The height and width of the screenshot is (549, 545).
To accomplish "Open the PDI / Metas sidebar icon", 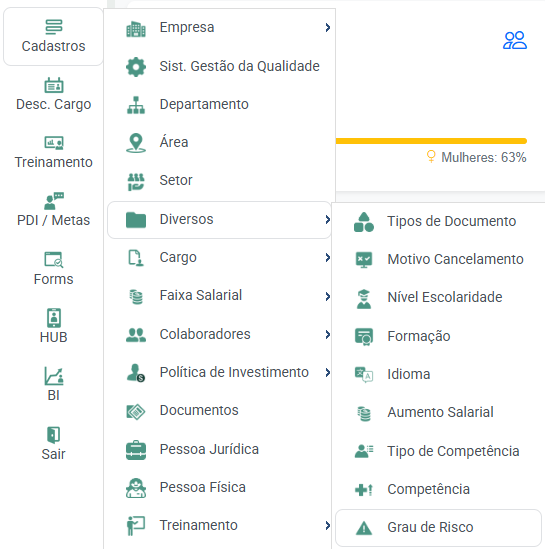I will pos(54,201).
